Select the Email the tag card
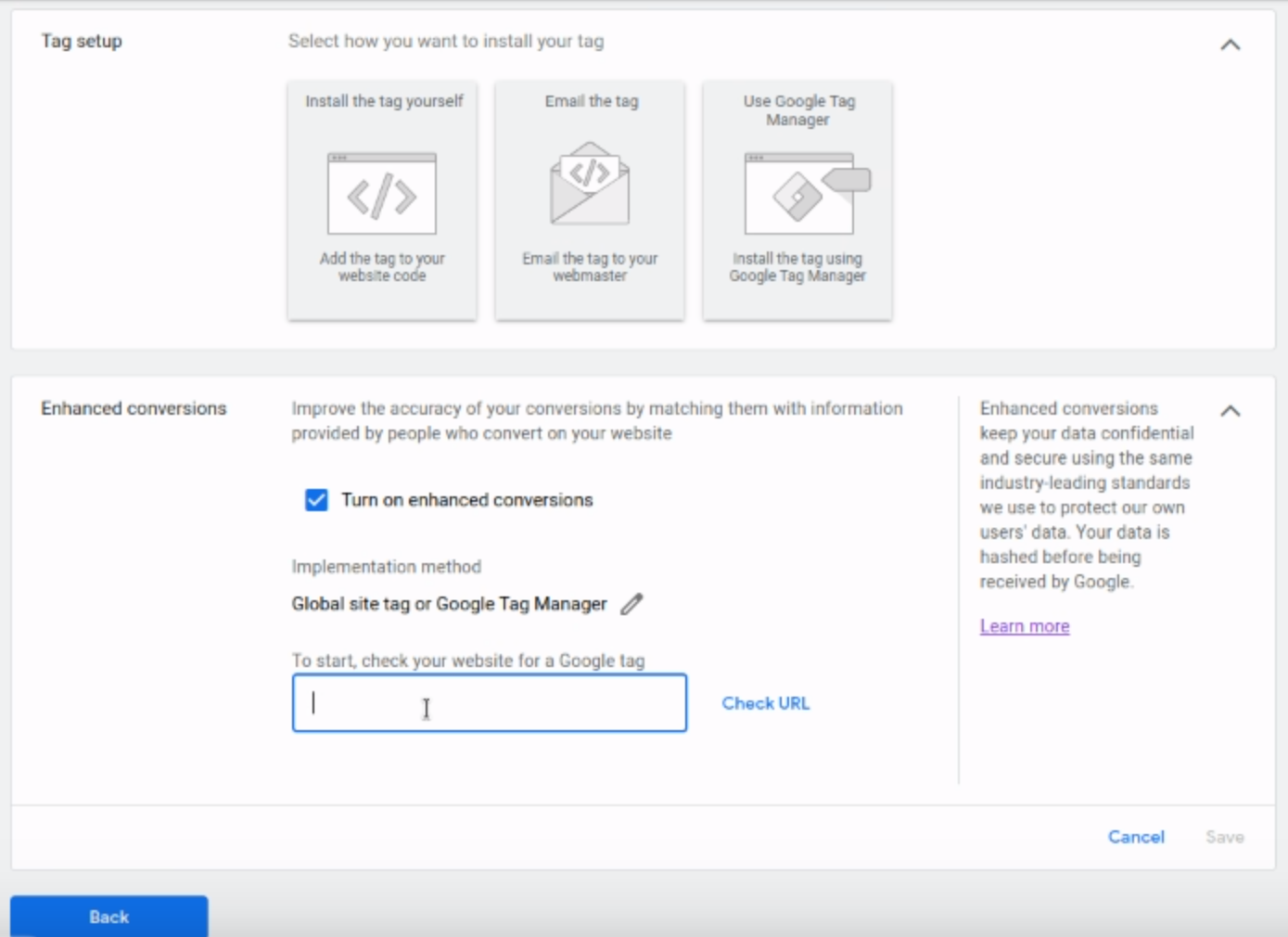The height and width of the screenshot is (937, 1288). (x=590, y=200)
